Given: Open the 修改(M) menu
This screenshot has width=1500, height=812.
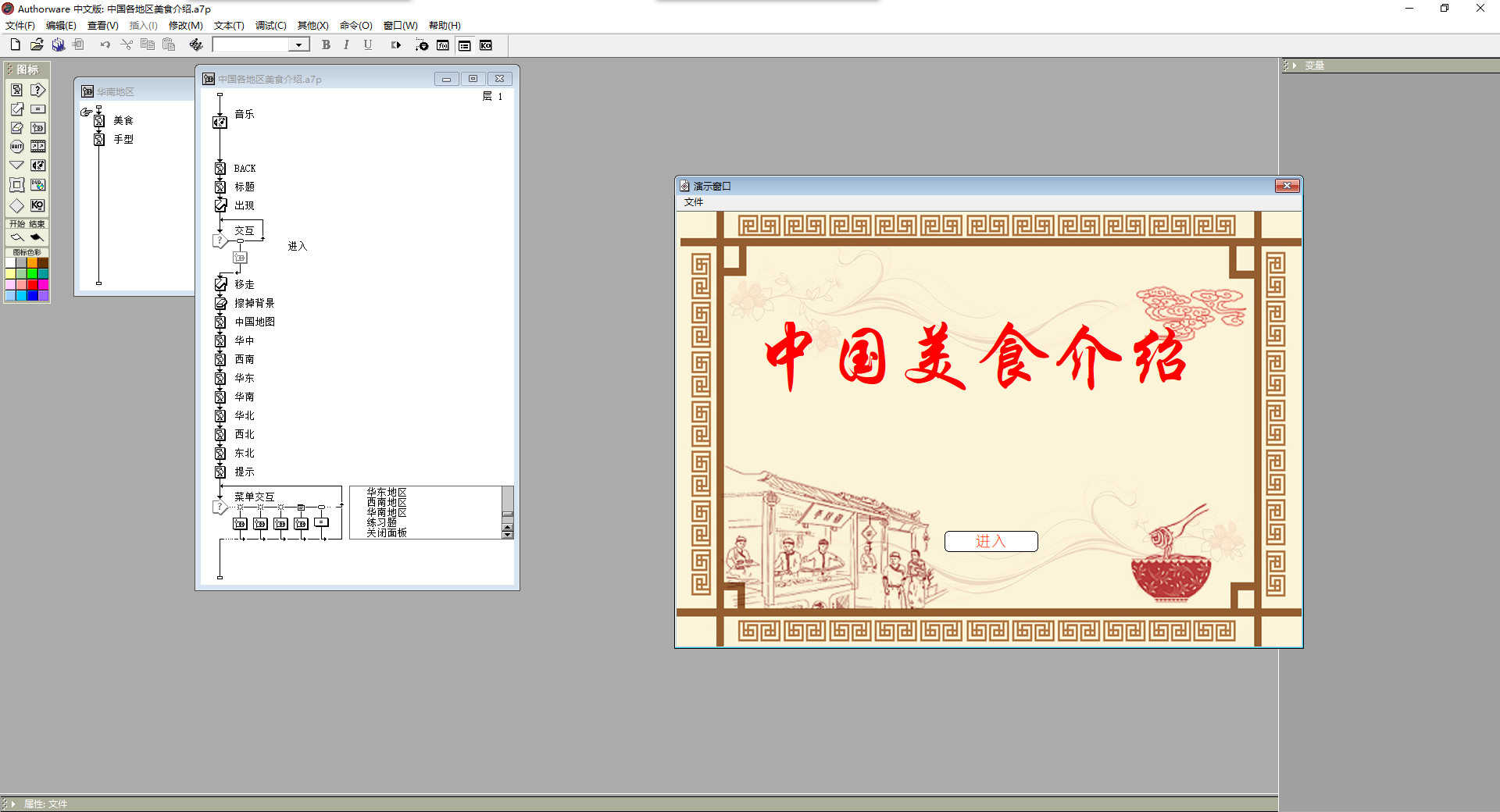Looking at the screenshot, I should point(186,25).
